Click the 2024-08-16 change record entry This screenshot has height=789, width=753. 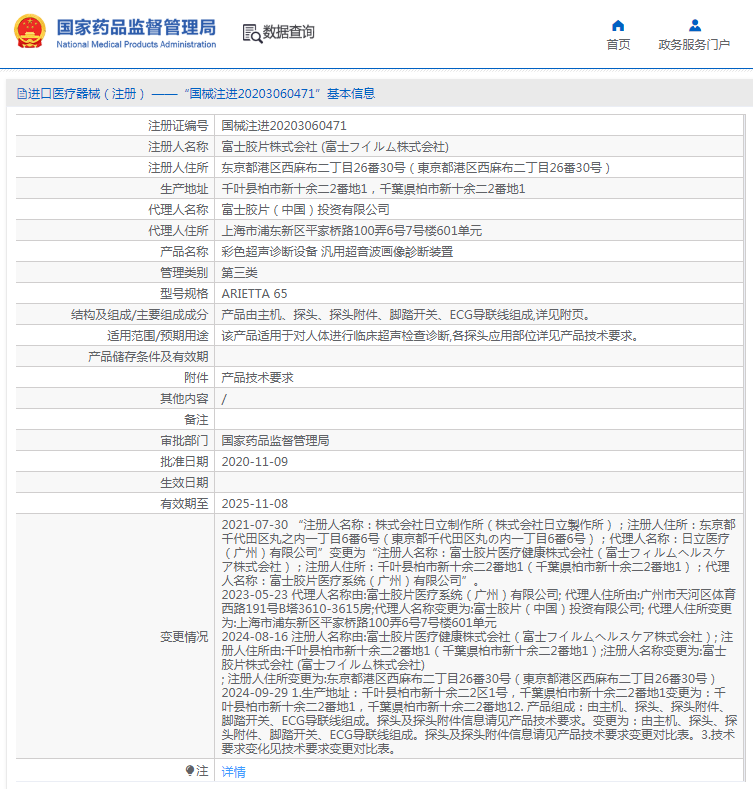[x=477, y=658]
